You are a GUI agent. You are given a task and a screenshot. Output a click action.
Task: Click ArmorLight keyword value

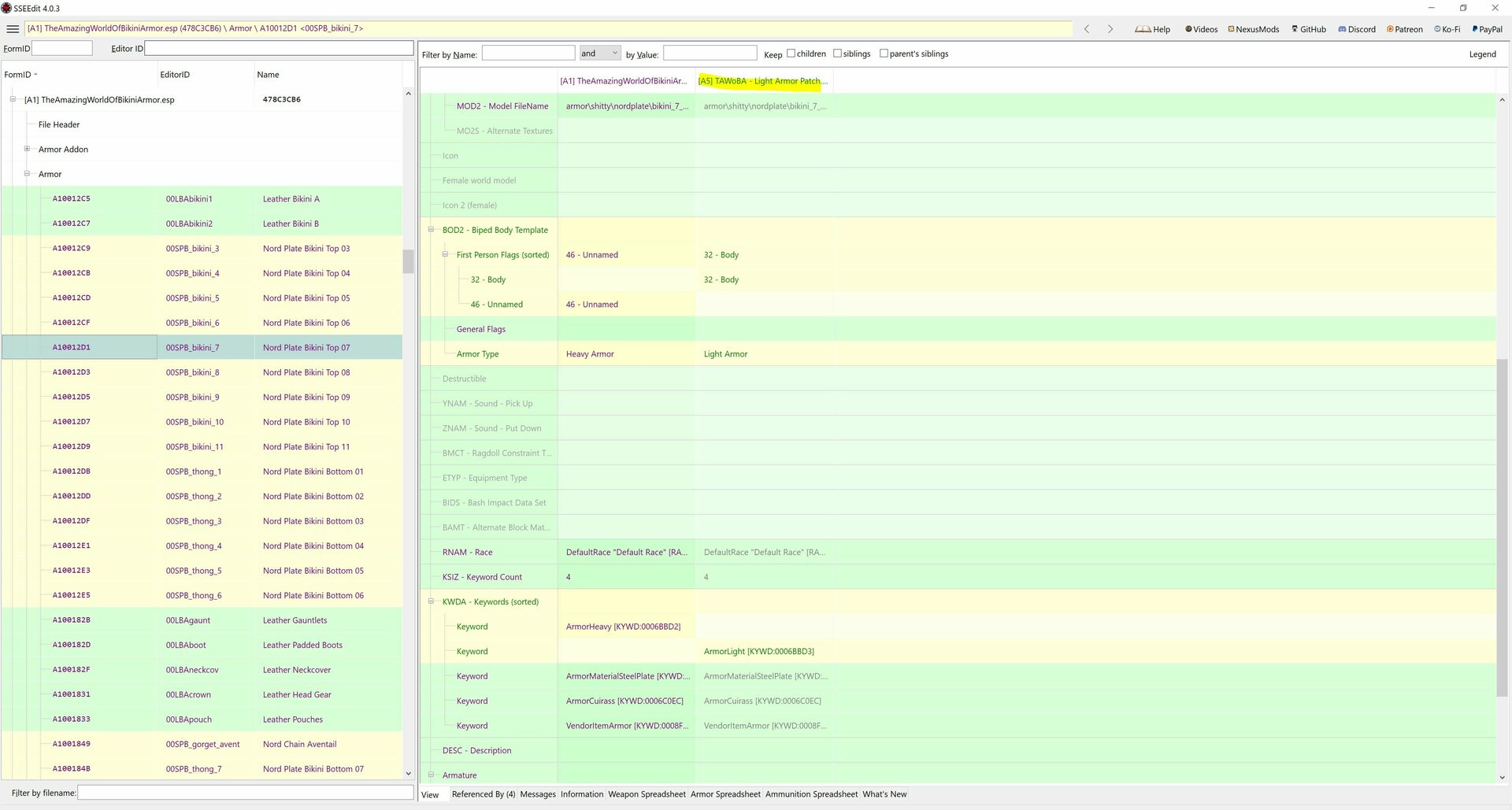[x=764, y=651]
